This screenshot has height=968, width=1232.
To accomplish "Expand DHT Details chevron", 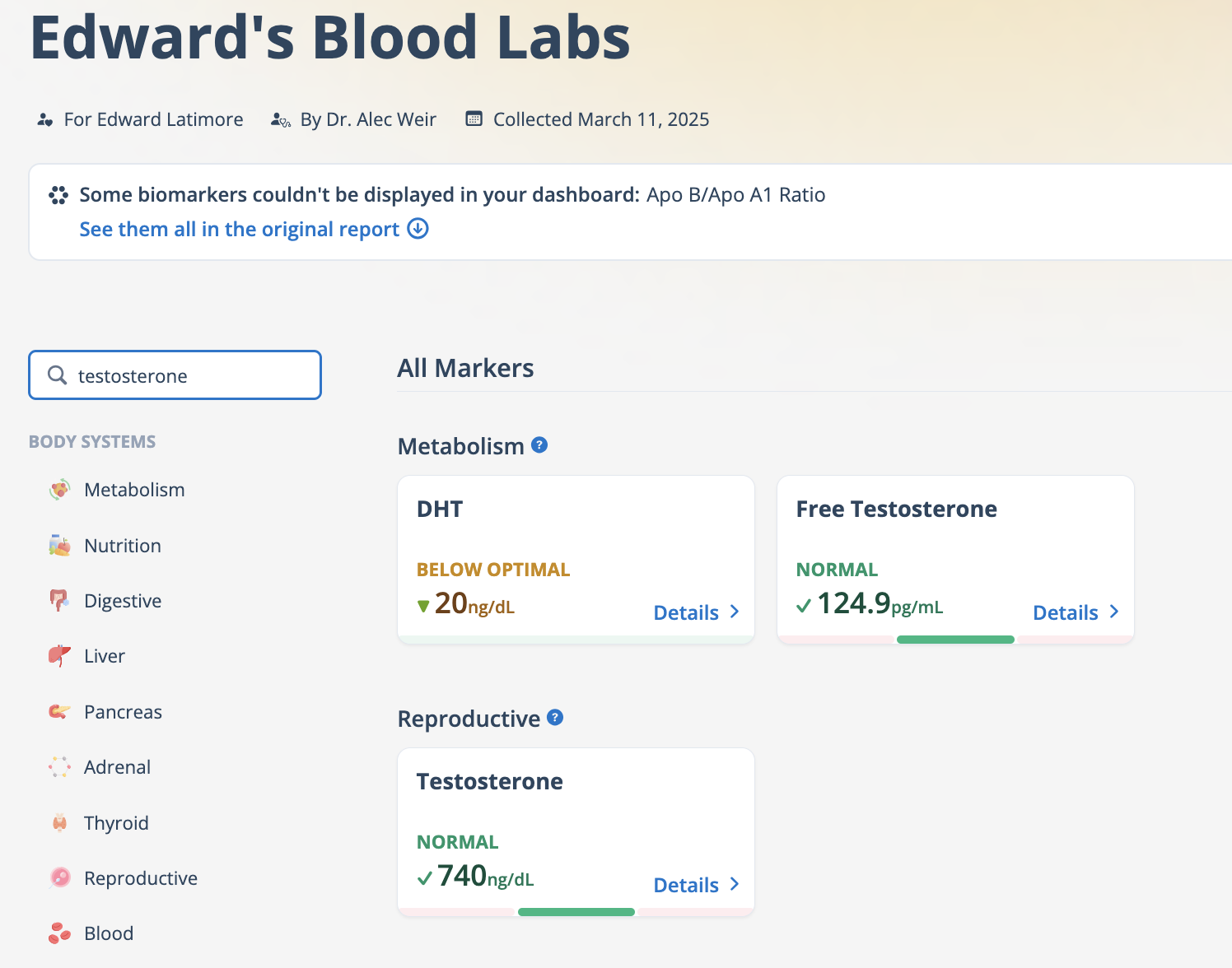I will click(735, 612).
